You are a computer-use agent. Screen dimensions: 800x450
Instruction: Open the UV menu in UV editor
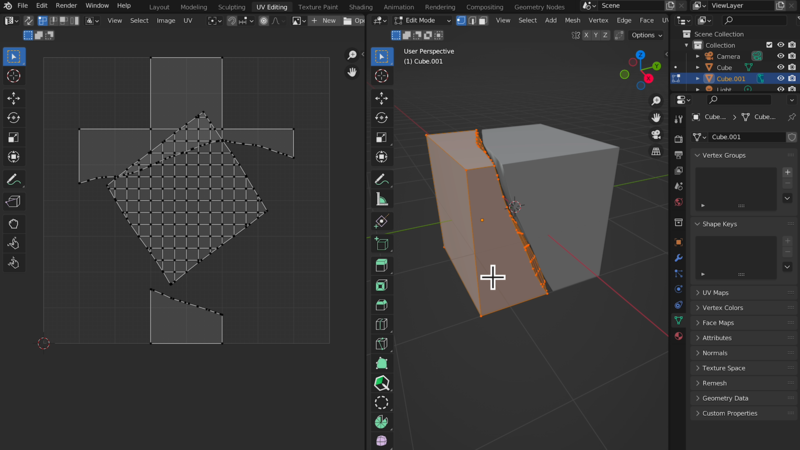coord(188,20)
